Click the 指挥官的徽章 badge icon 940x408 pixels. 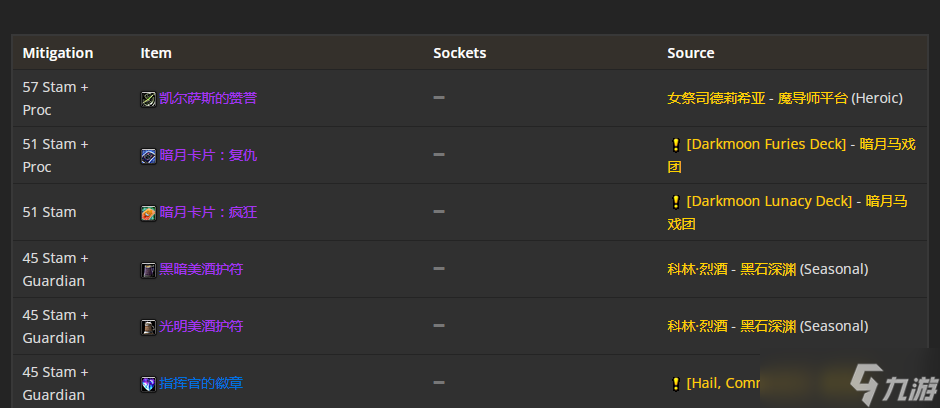pyautogui.click(x=149, y=384)
